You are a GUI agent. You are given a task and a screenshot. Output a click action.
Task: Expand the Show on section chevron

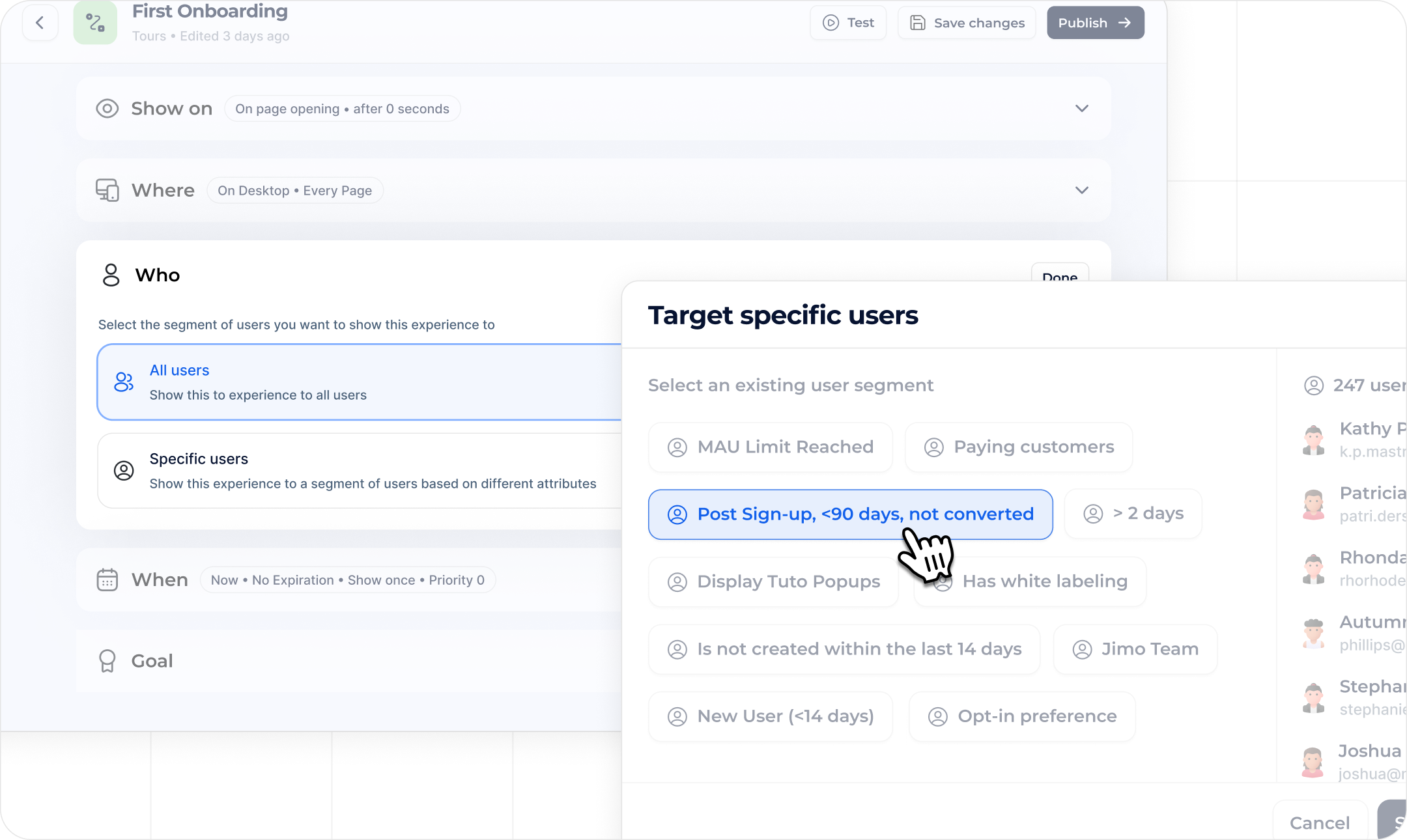tap(1081, 108)
